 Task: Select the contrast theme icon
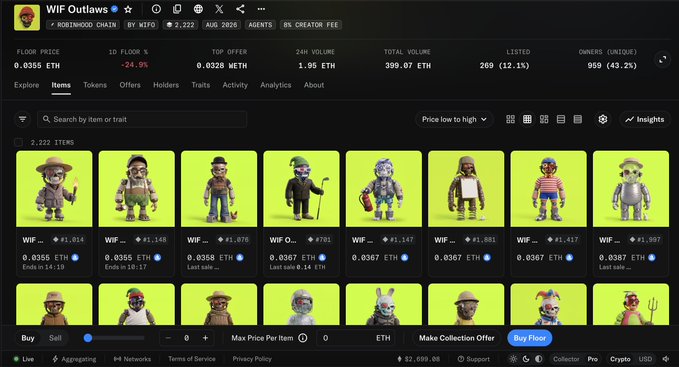point(539,359)
